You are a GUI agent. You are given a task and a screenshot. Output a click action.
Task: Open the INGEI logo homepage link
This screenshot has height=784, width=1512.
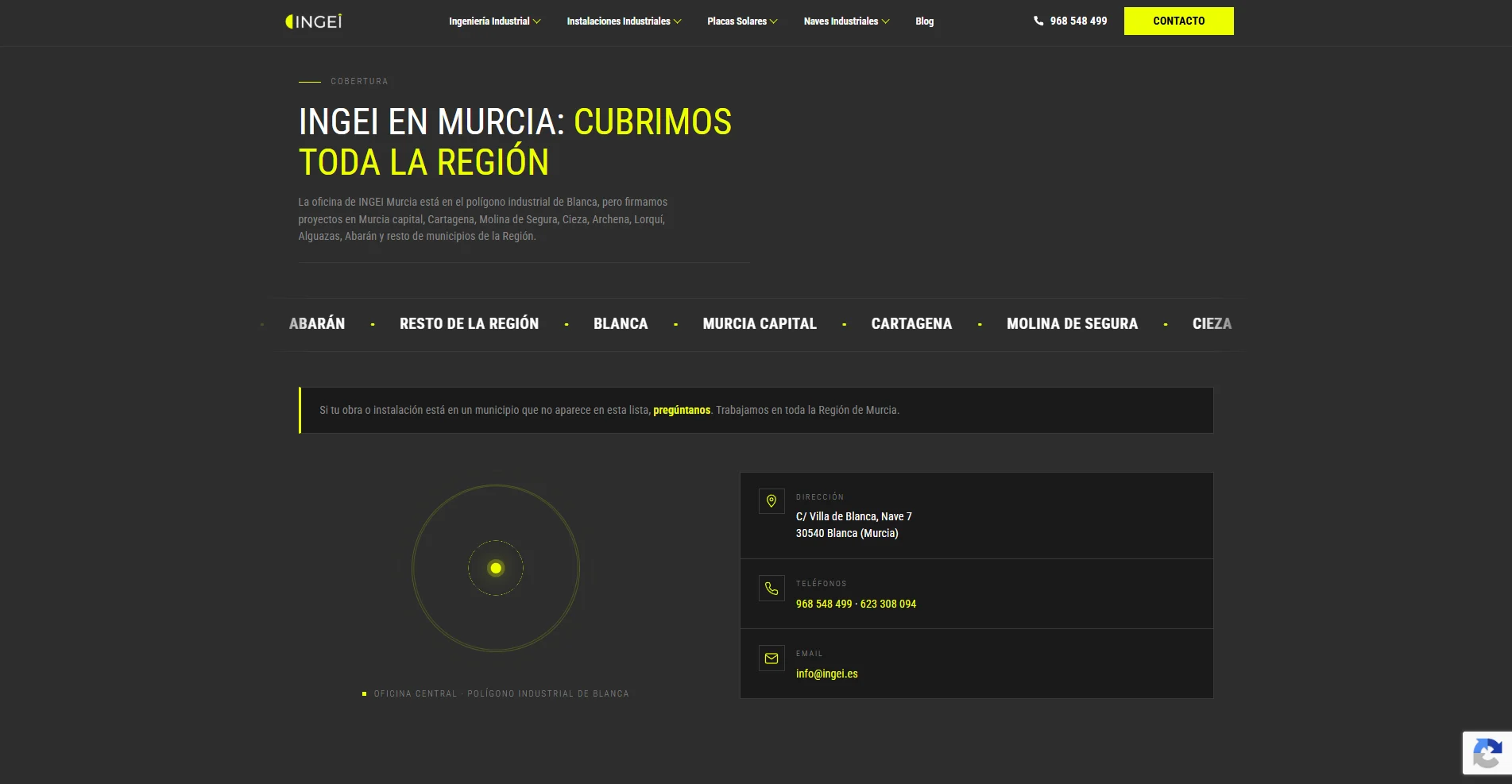coord(314,21)
